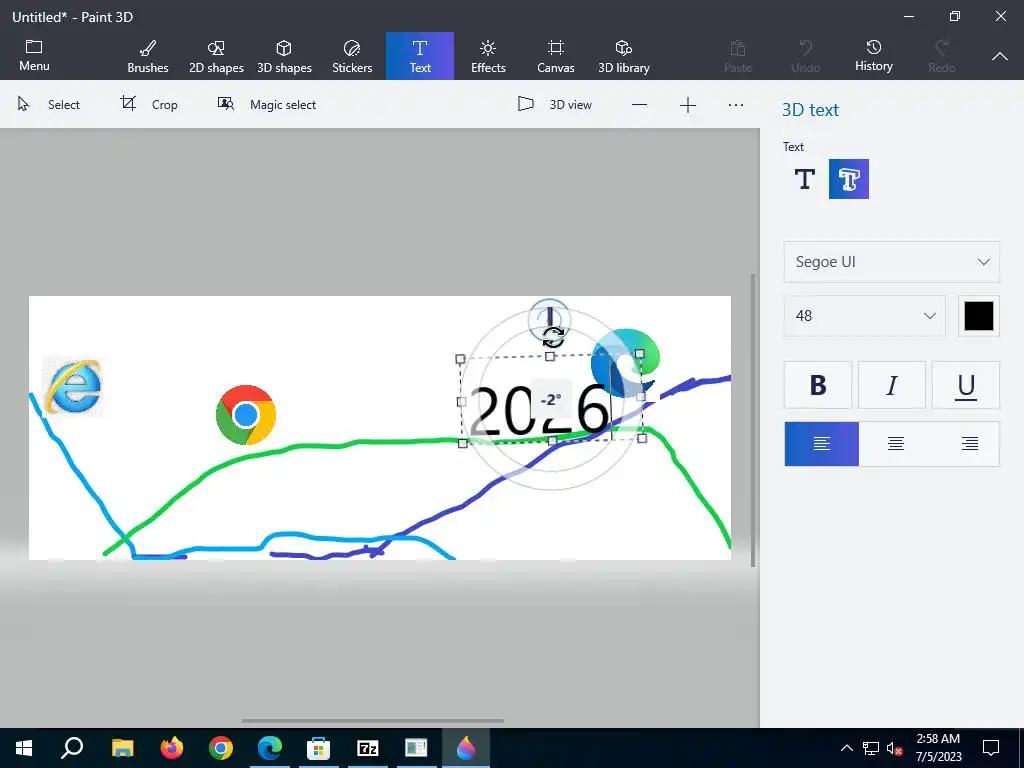Open the more options ellipsis menu
The width and height of the screenshot is (1024, 768).
coord(735,105)
